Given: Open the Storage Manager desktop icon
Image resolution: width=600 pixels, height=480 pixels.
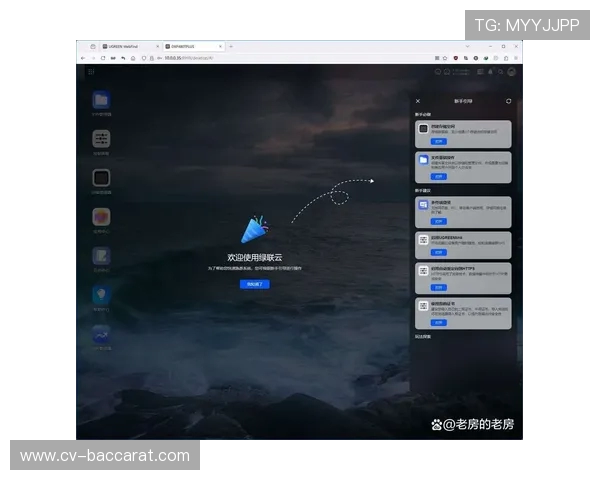Looking at the screenshot, I should pos(101,179).
